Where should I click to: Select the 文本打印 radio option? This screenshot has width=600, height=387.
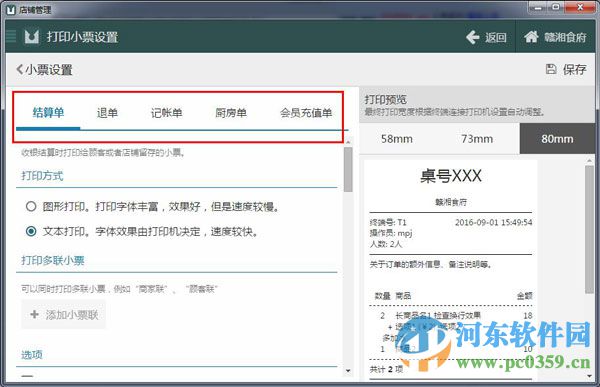coord(31,231)
